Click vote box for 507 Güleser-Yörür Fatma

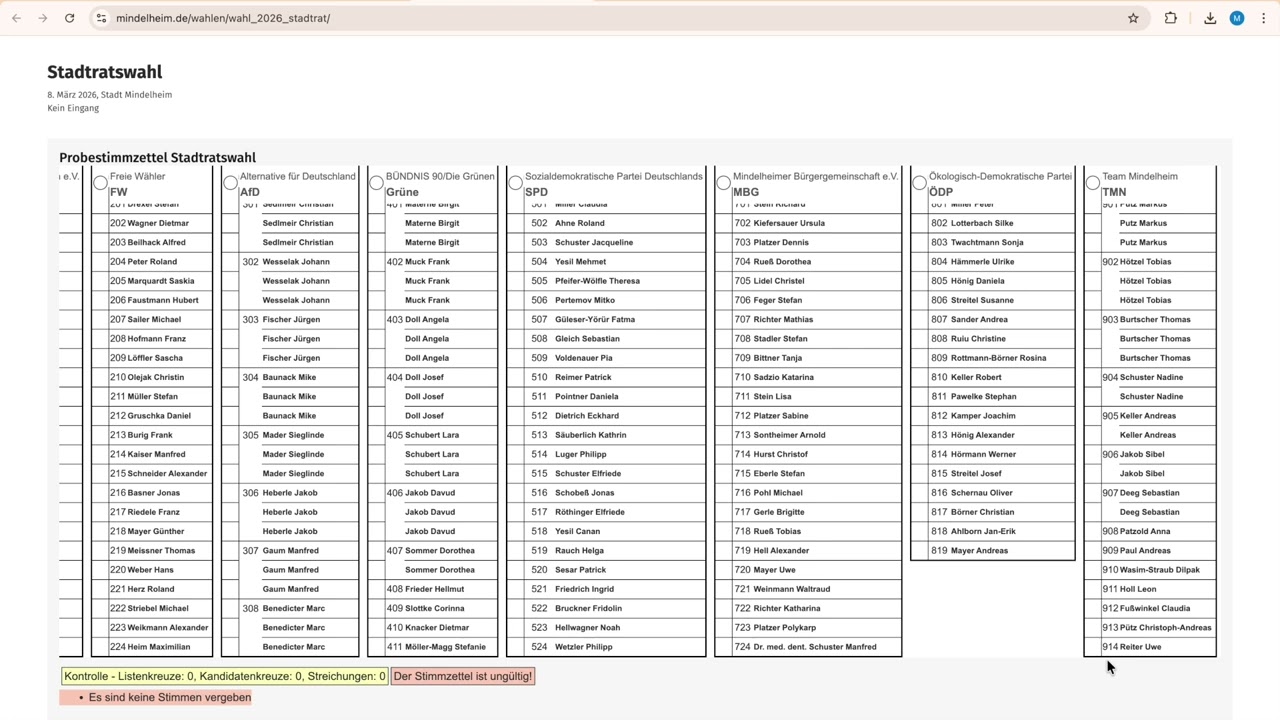click(515, 320)
